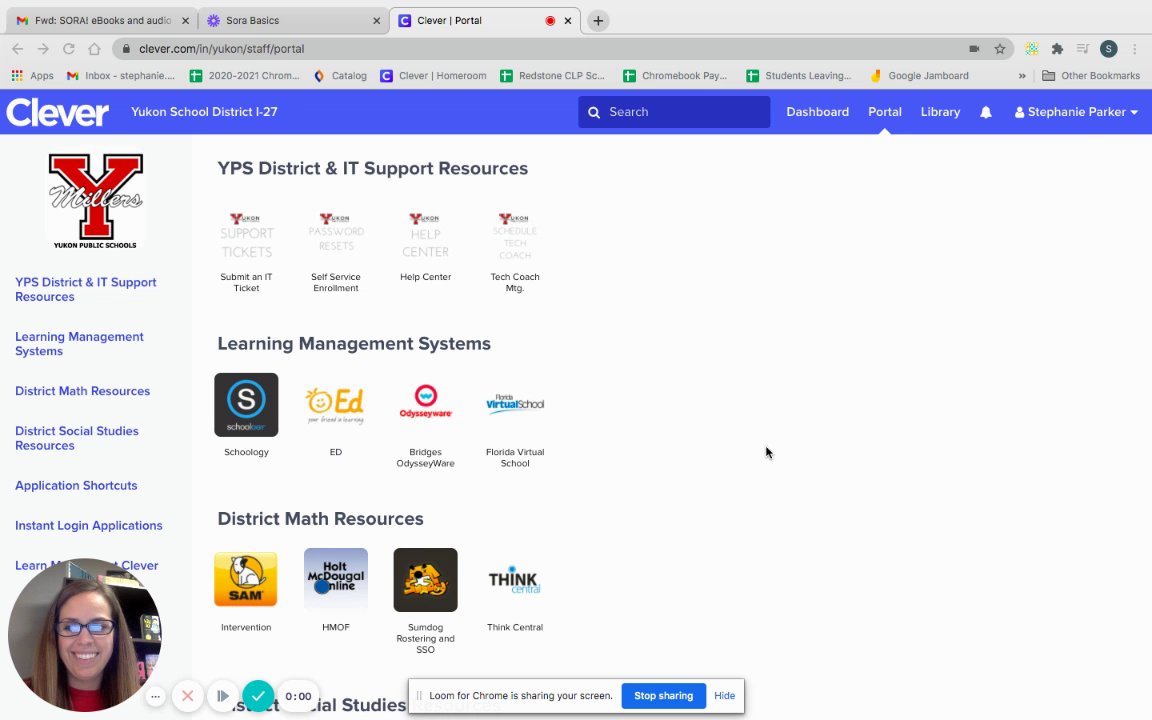1152x720 pixels.
Task: Open Stephanie Parker account dropdown
Action: pyautogui.click(x=1076, y=112)
